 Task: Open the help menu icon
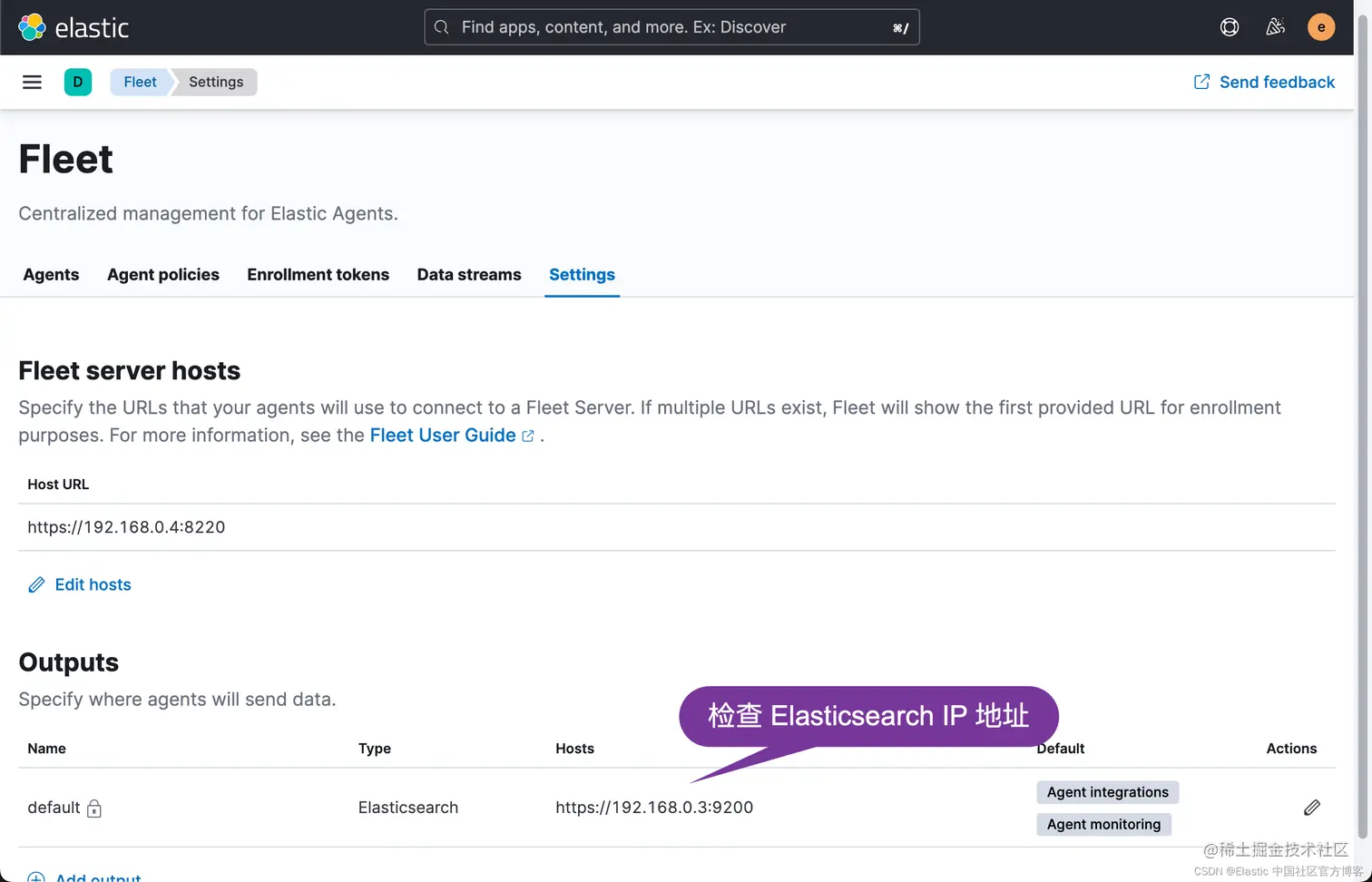[x=1230, y=27]
